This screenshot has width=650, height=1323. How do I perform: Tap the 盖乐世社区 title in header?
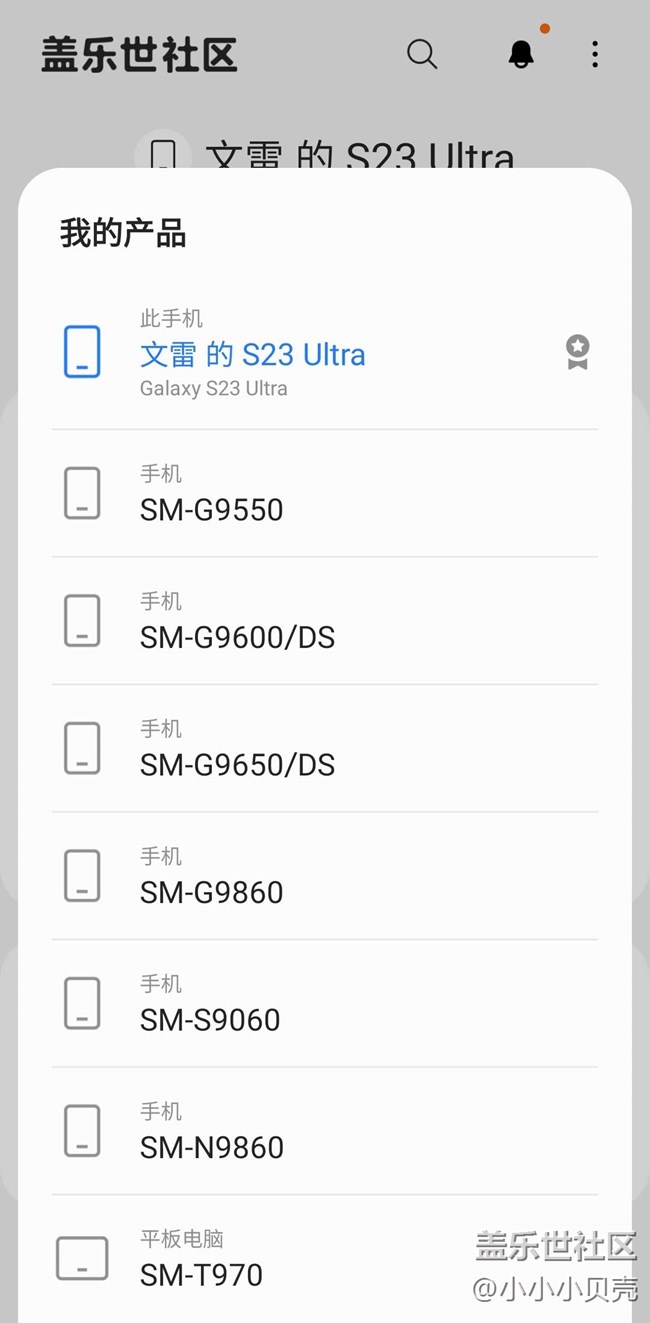coord(139,55)
